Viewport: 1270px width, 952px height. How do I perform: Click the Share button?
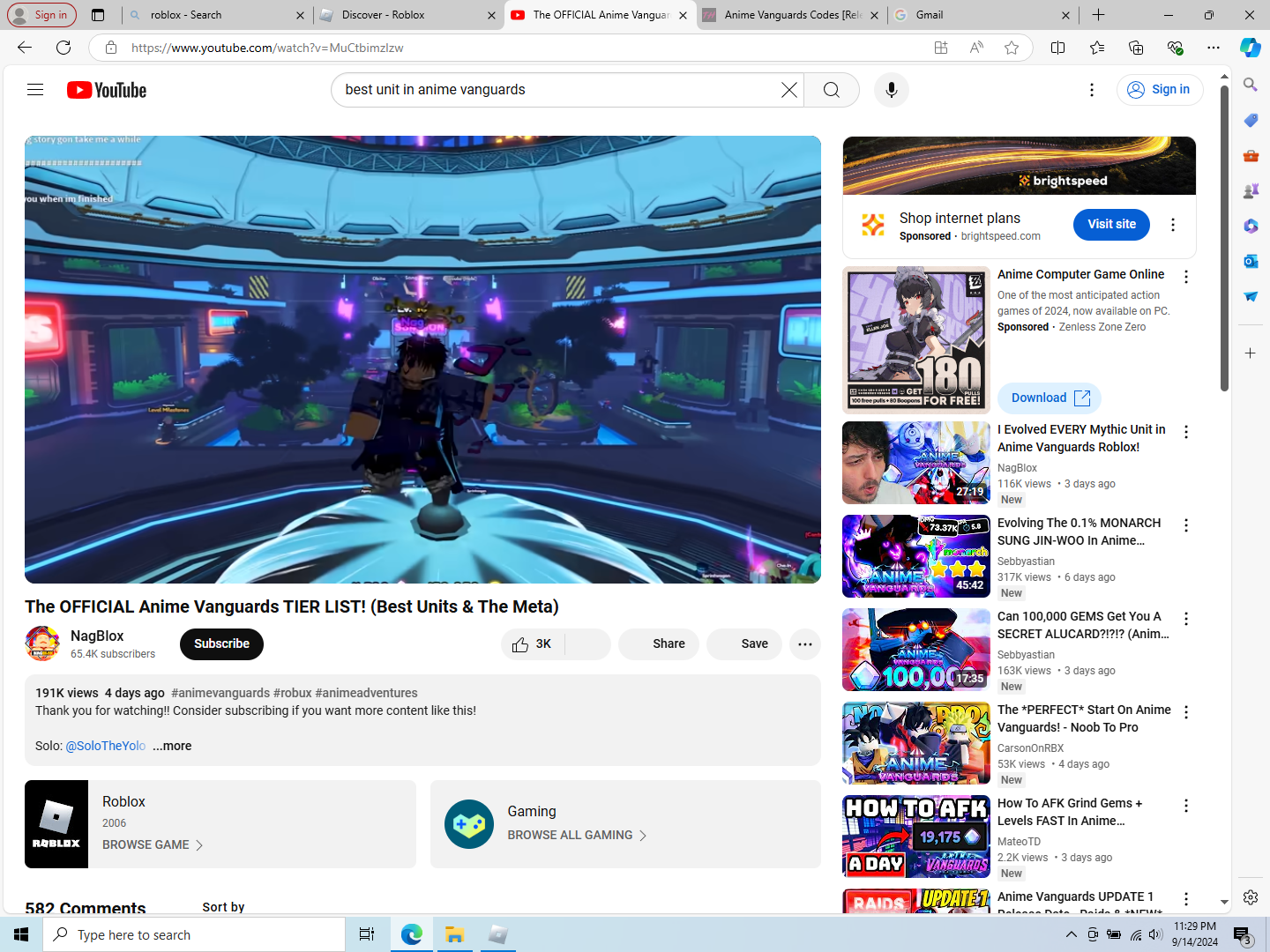coord(659,644)
